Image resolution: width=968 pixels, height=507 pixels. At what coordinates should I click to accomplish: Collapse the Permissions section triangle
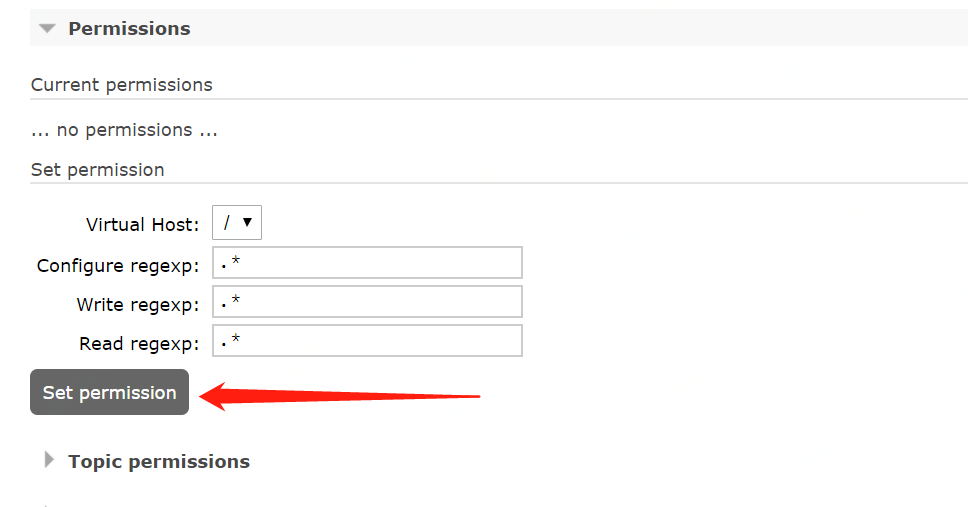(x=47, y=29)
